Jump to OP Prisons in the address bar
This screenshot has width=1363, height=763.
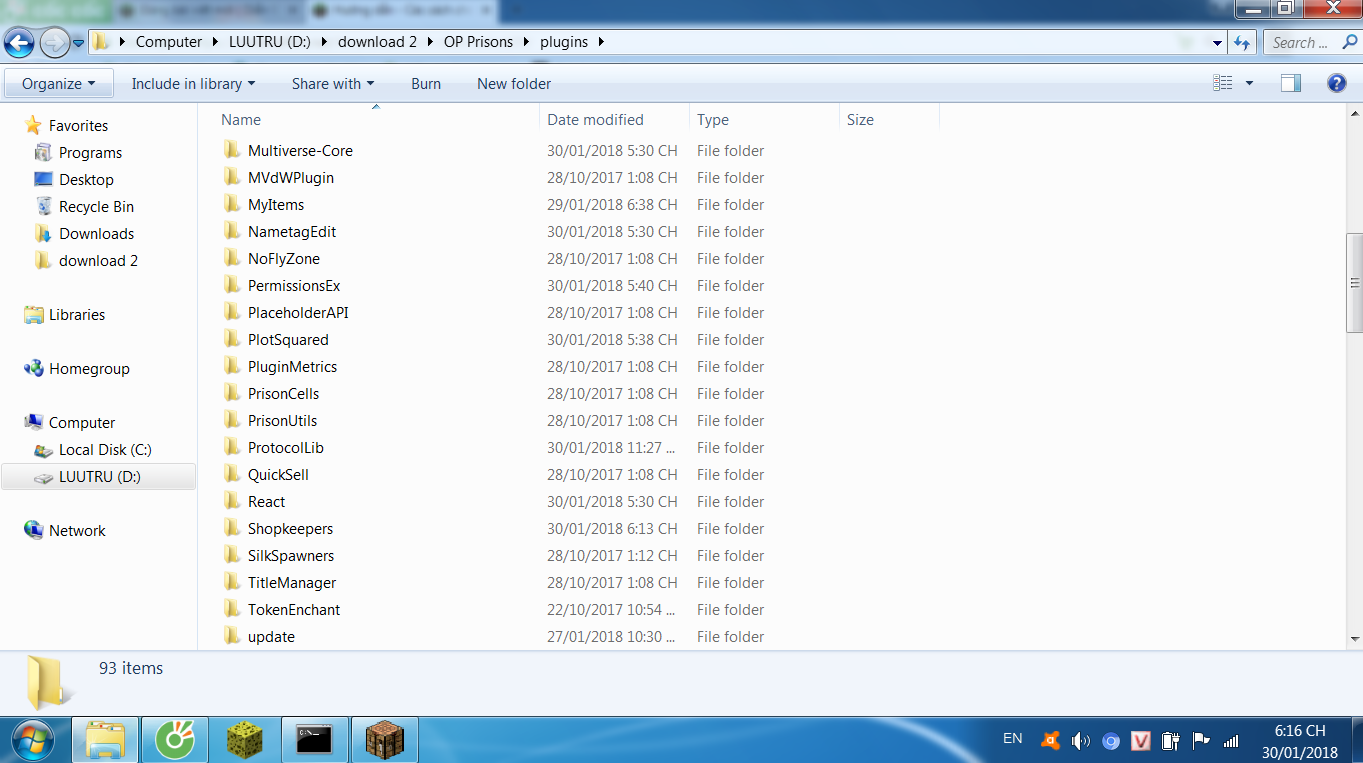tap(478, 42)
